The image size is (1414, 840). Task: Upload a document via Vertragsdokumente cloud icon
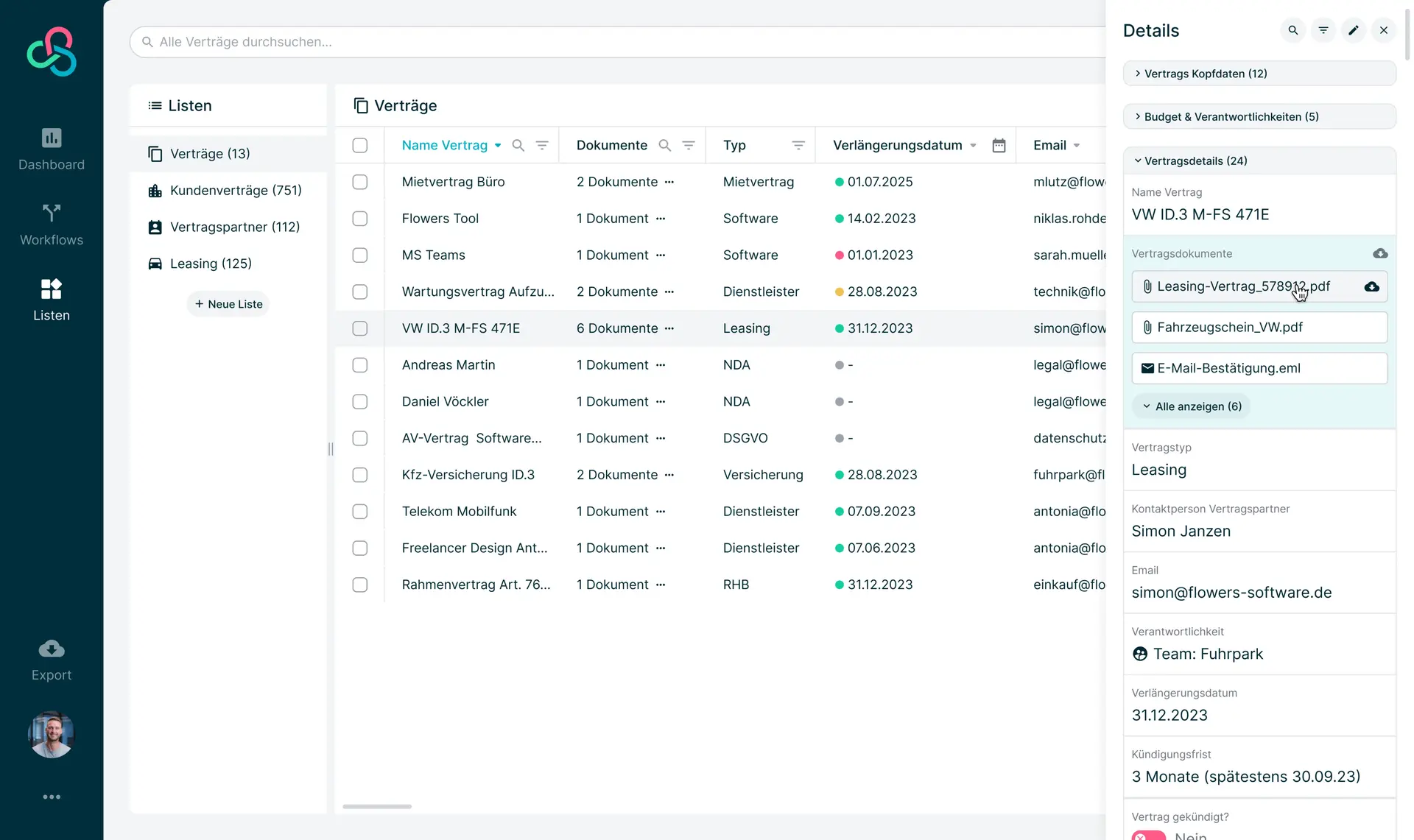pos(1380,253)
